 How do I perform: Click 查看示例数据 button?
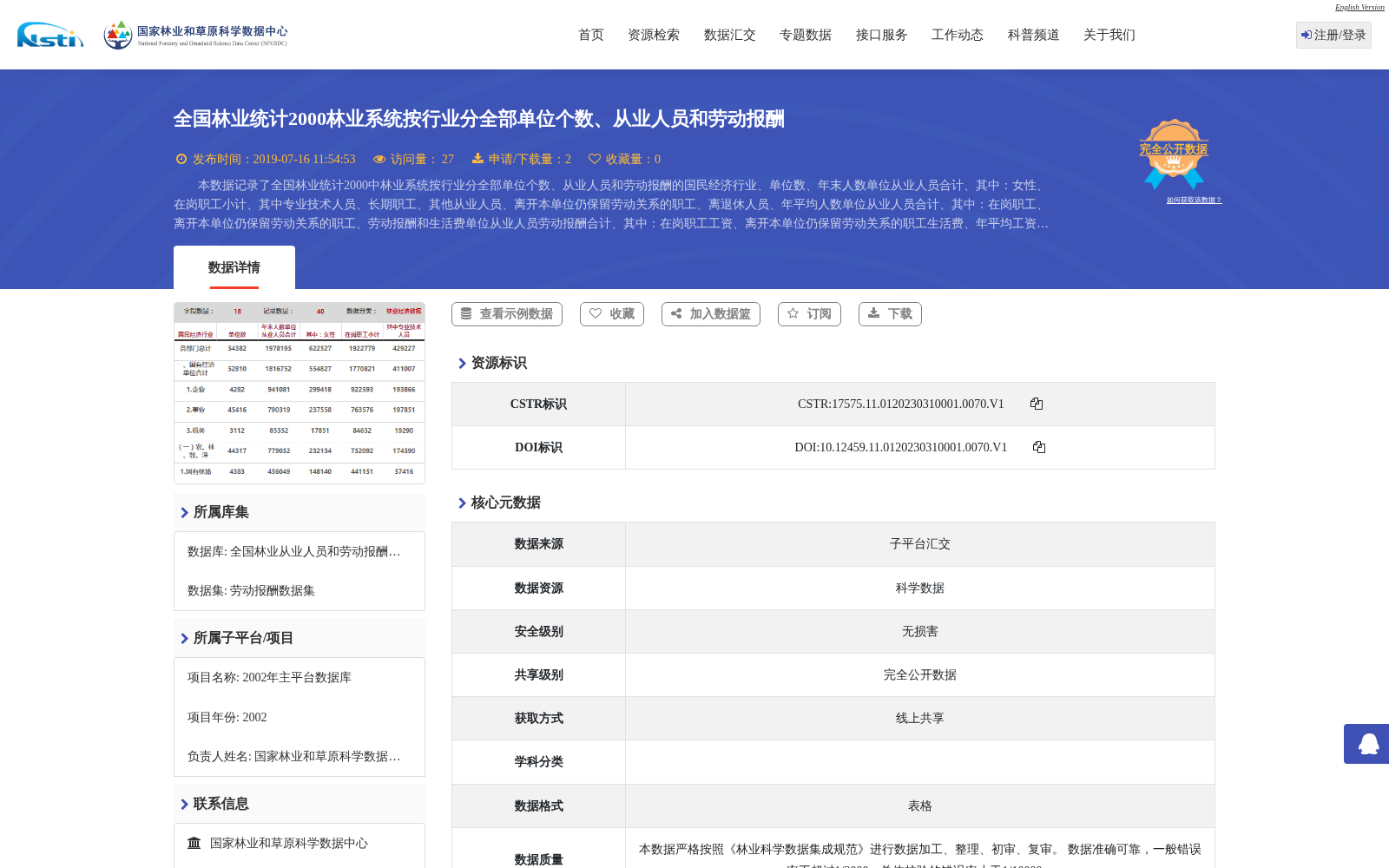tap(507, 314)
